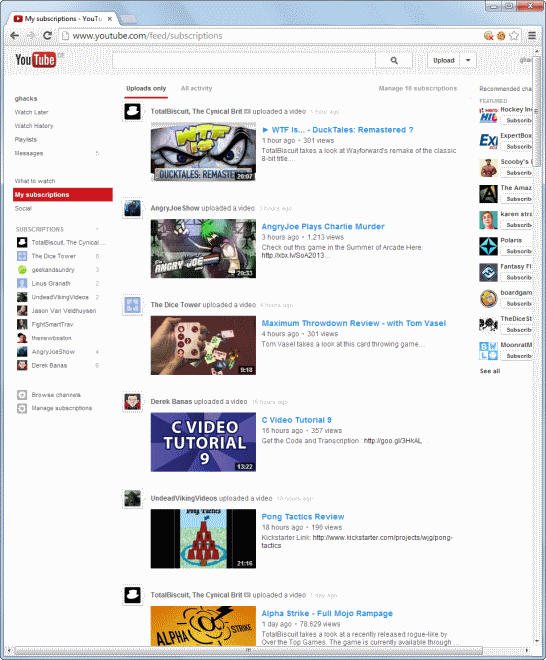Open AngryJoe Plays Charlie Murder link
This screenshot has width=546, height=660.
323,226
